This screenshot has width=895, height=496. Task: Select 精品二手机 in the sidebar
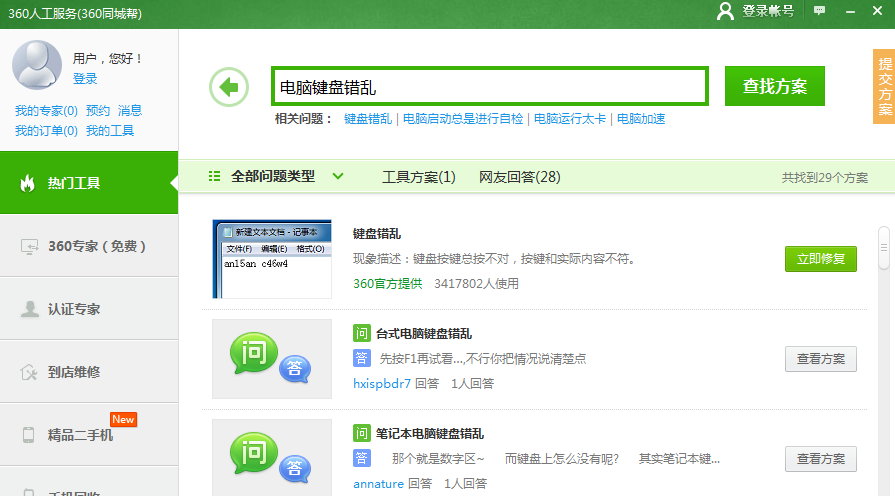click(x=89, y=435)
